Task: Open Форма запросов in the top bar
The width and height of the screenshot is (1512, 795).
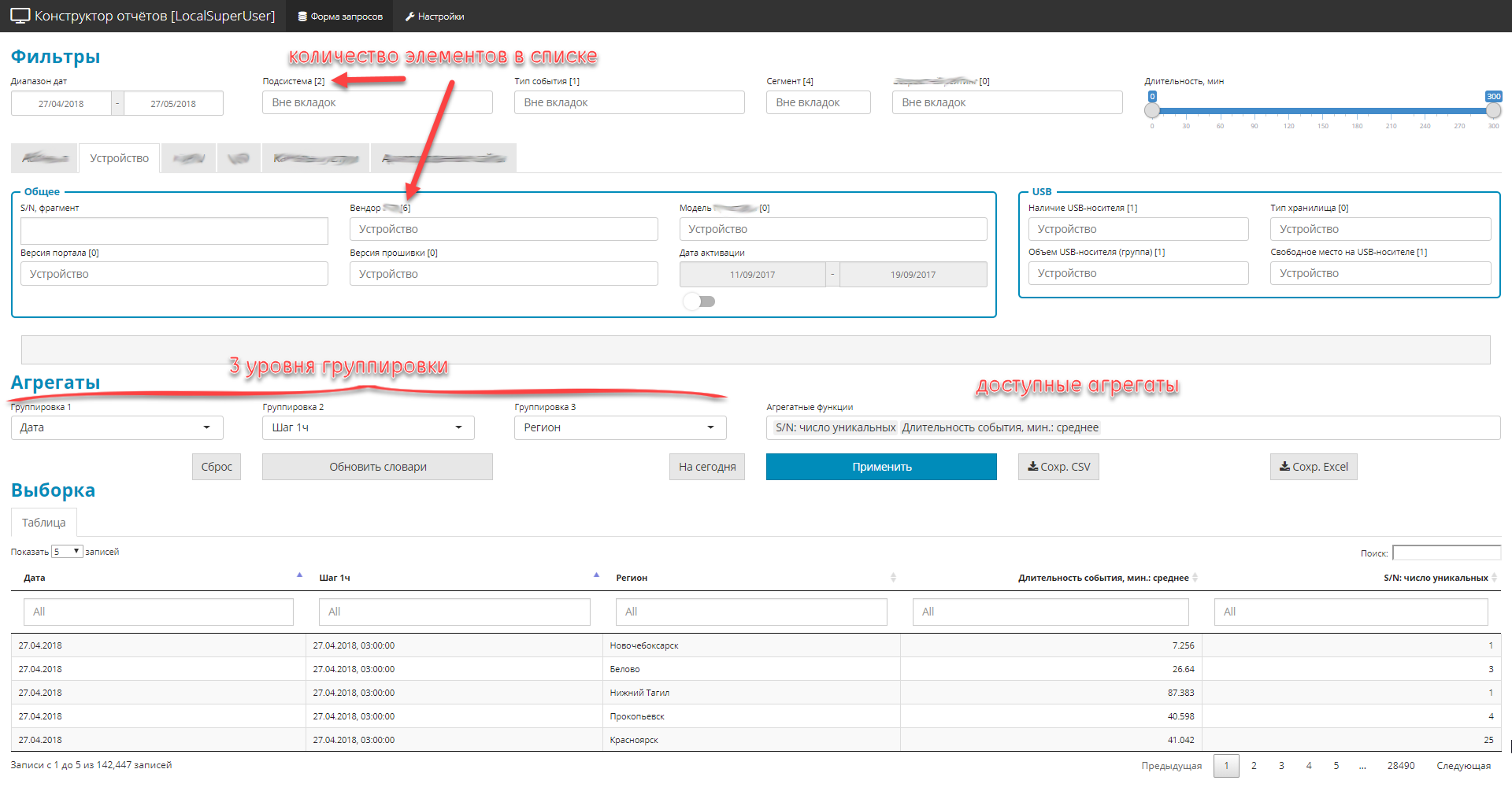Action: click(340, 17)
